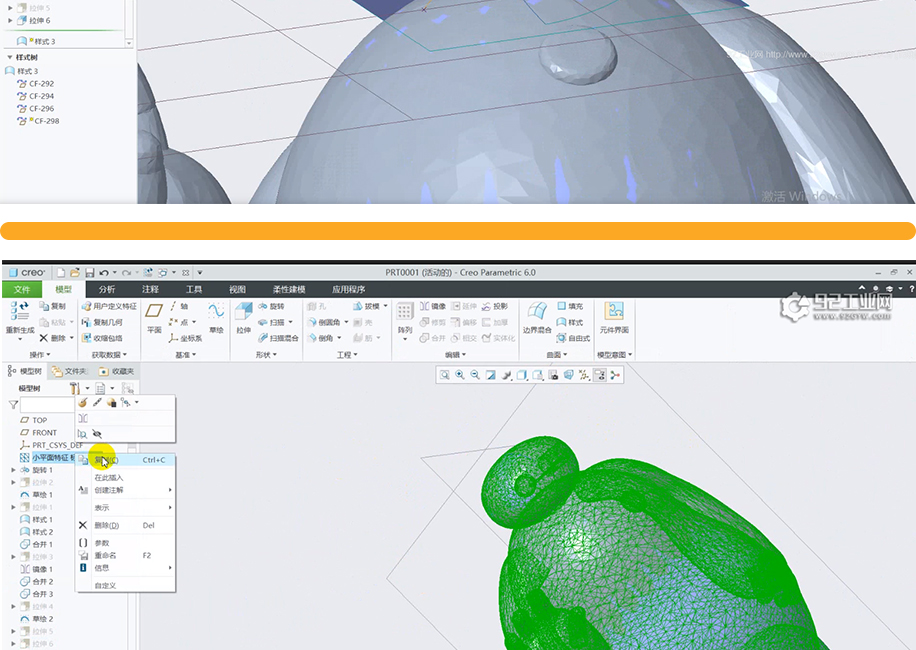The height and width of the screenshot is (650, 916).
Task: Click the 坐标系 (Coordinate System) tool
Action: (185, 338)
